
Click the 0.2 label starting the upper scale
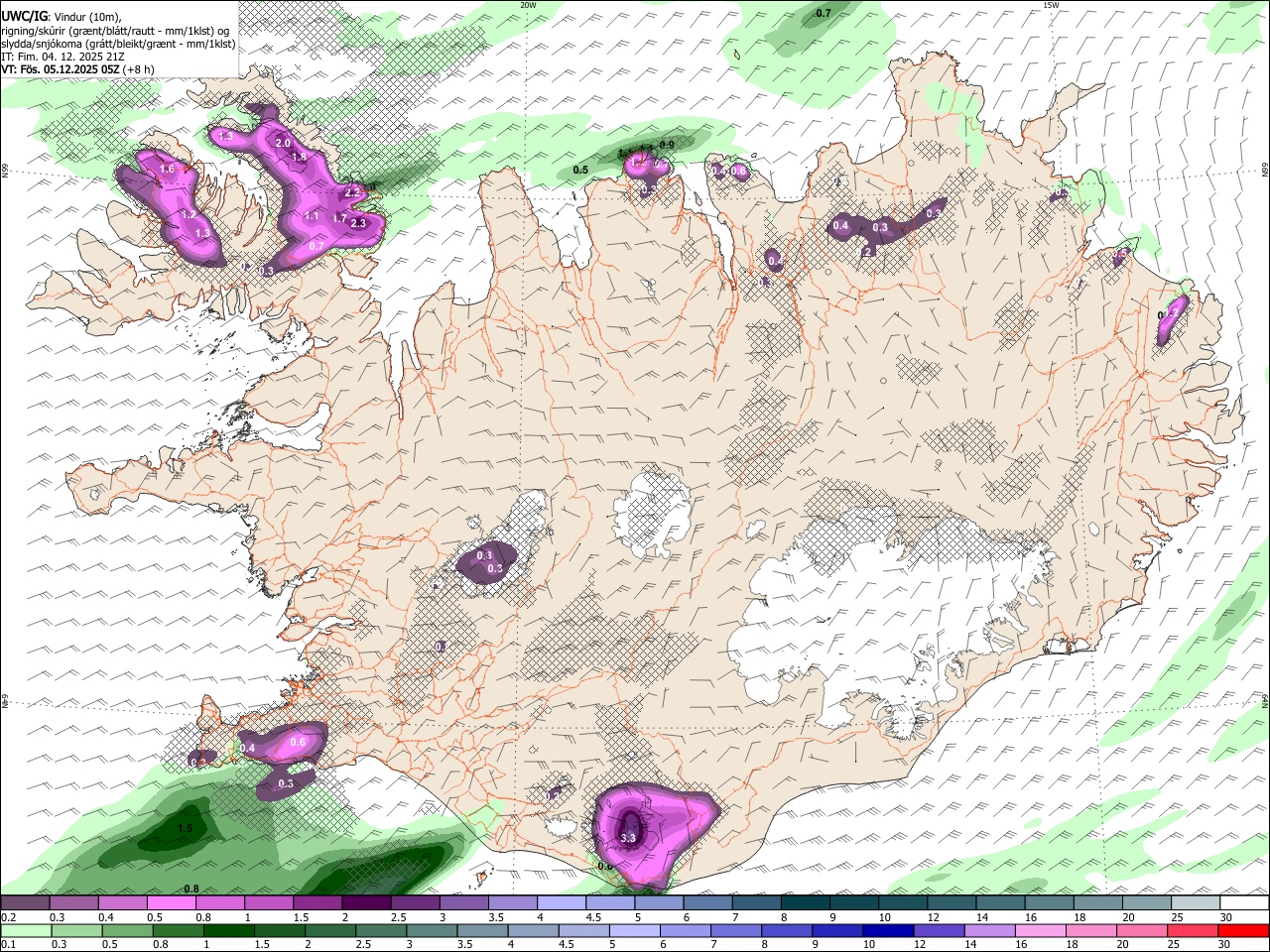(x=8, y=917)
